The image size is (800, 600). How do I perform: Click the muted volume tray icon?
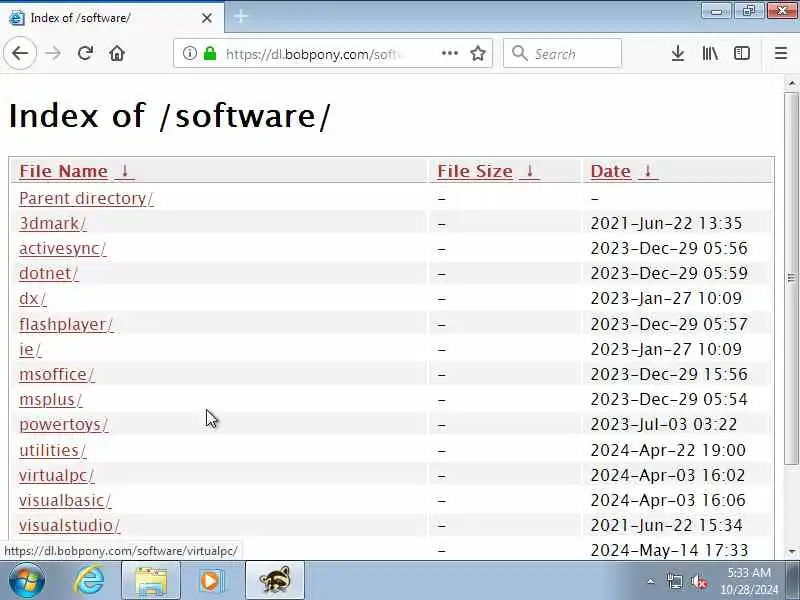pos(698,581)
